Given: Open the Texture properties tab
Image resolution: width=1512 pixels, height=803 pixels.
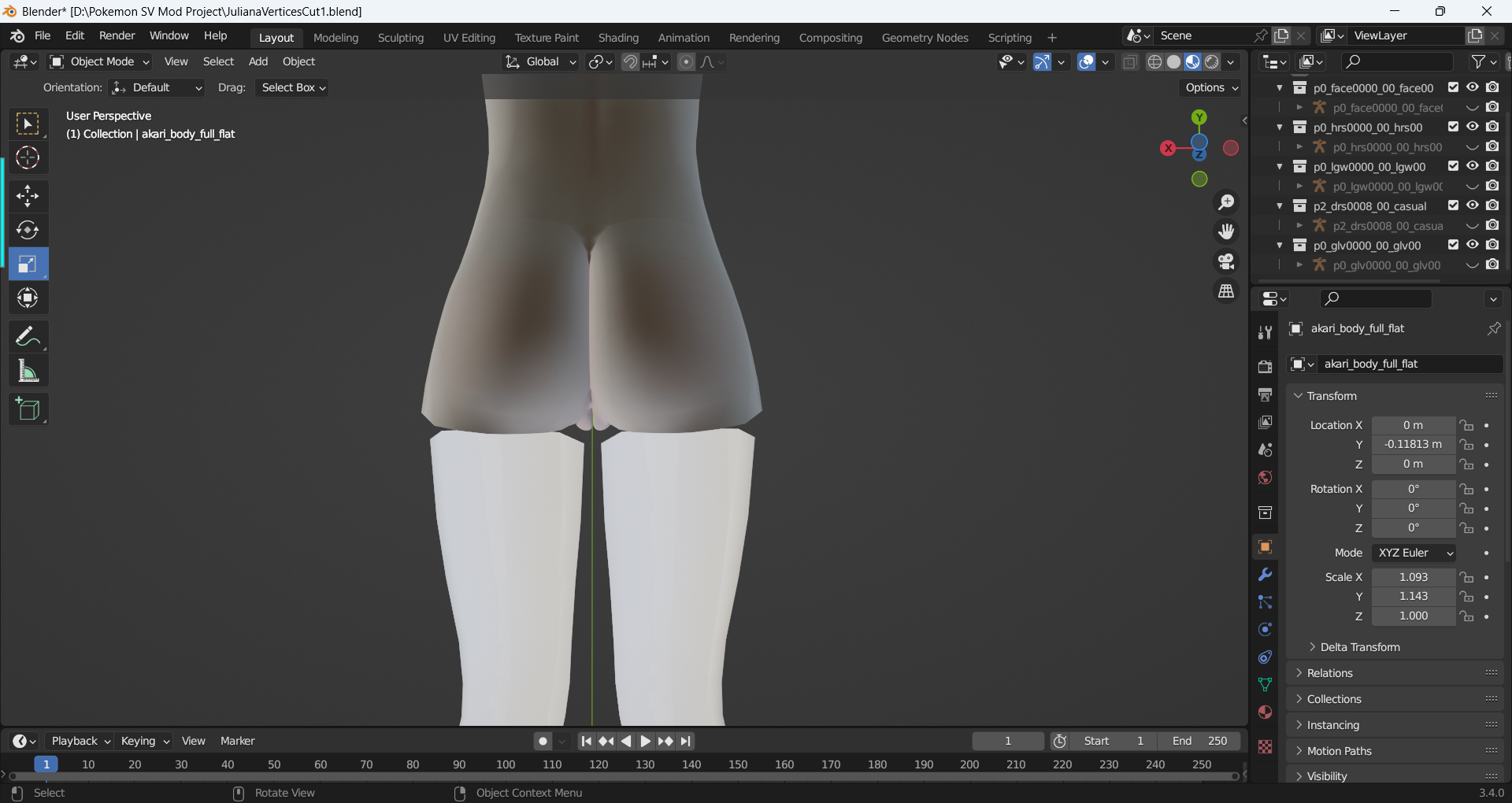Looking at the screenshot, I should (1266, 747).
